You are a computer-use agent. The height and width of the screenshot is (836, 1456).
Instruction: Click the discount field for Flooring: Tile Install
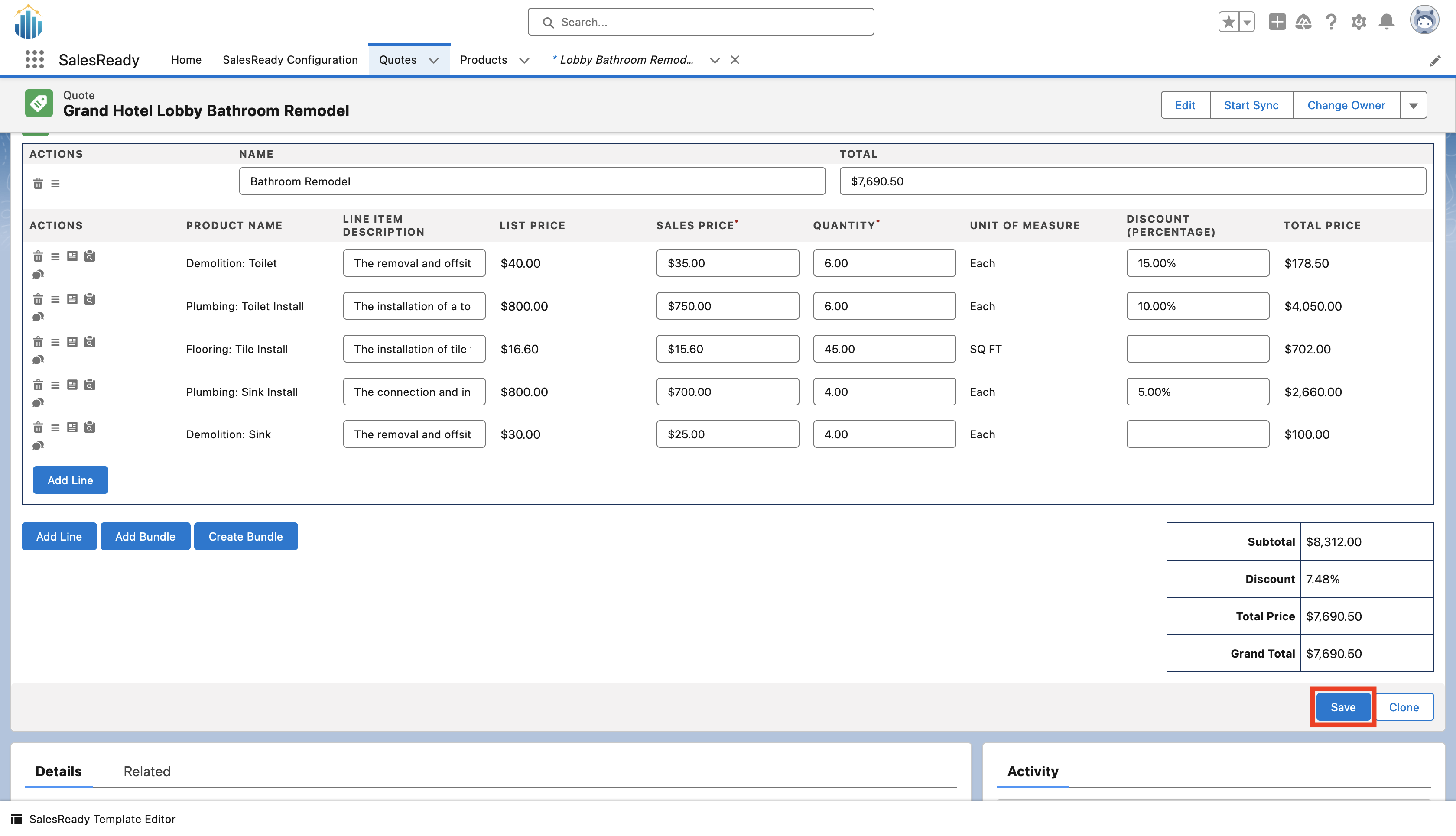(1197, 349)
